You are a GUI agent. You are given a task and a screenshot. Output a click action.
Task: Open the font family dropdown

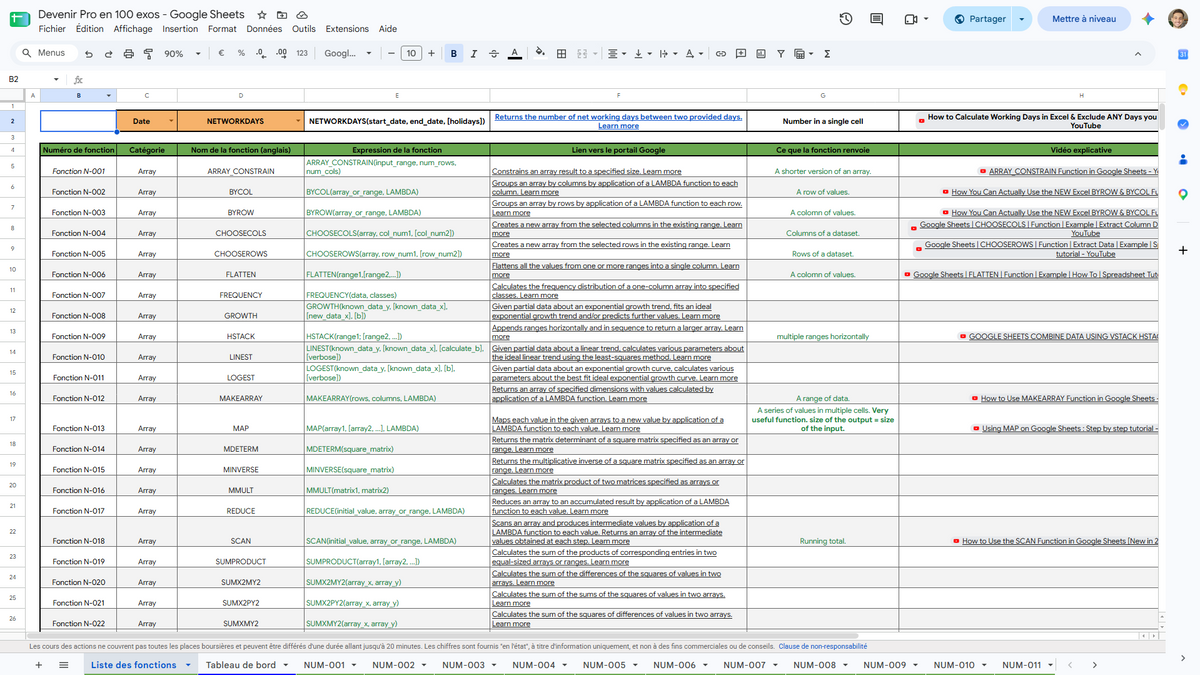(348, 54)
